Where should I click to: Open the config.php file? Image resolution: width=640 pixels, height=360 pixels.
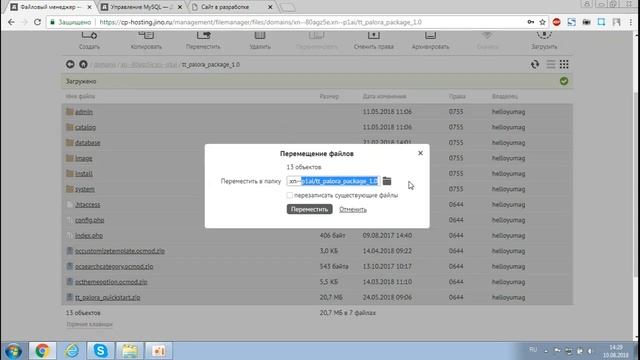(89, 220)
